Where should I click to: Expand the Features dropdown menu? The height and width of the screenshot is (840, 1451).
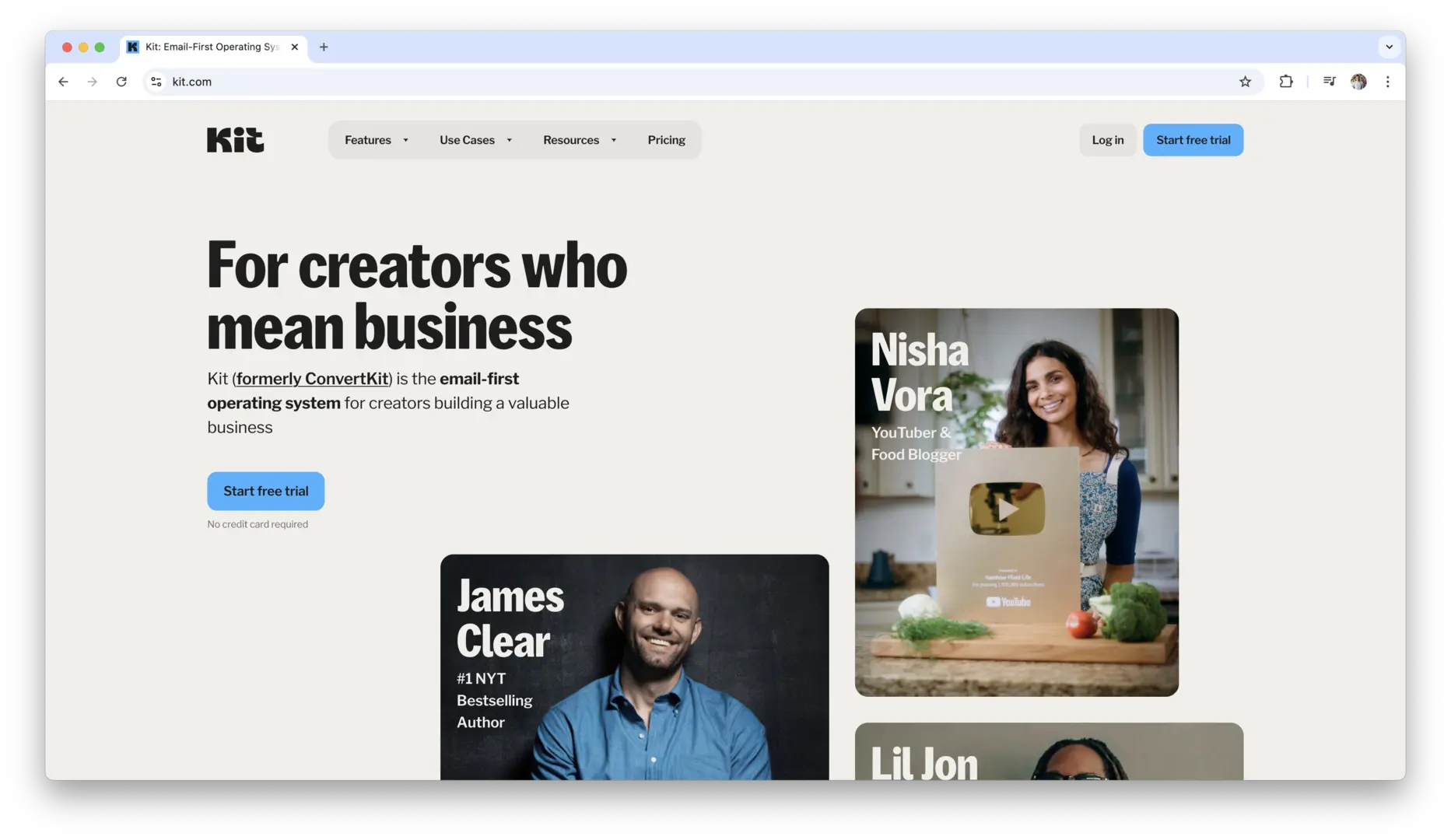377,140
